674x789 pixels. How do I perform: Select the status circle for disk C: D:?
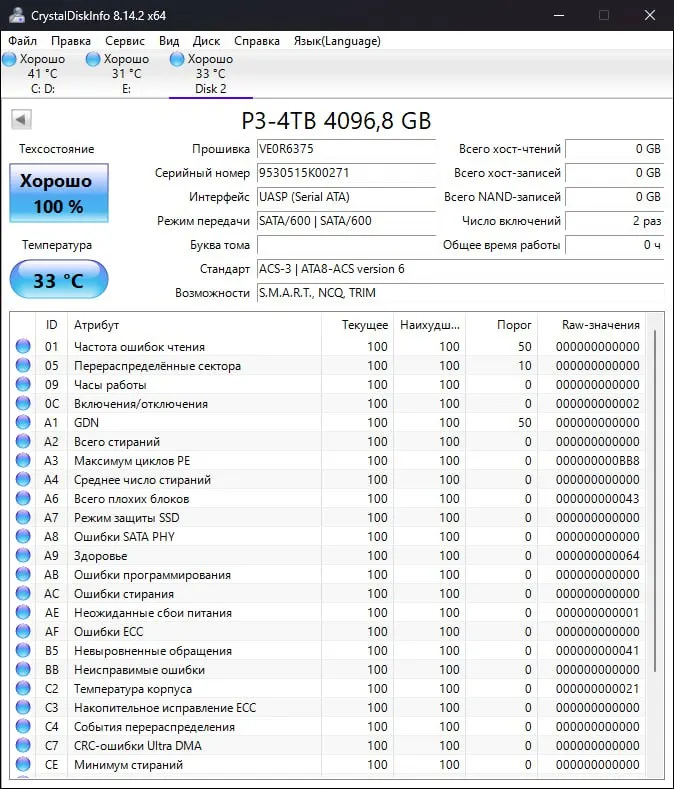[x=10, y=59]
